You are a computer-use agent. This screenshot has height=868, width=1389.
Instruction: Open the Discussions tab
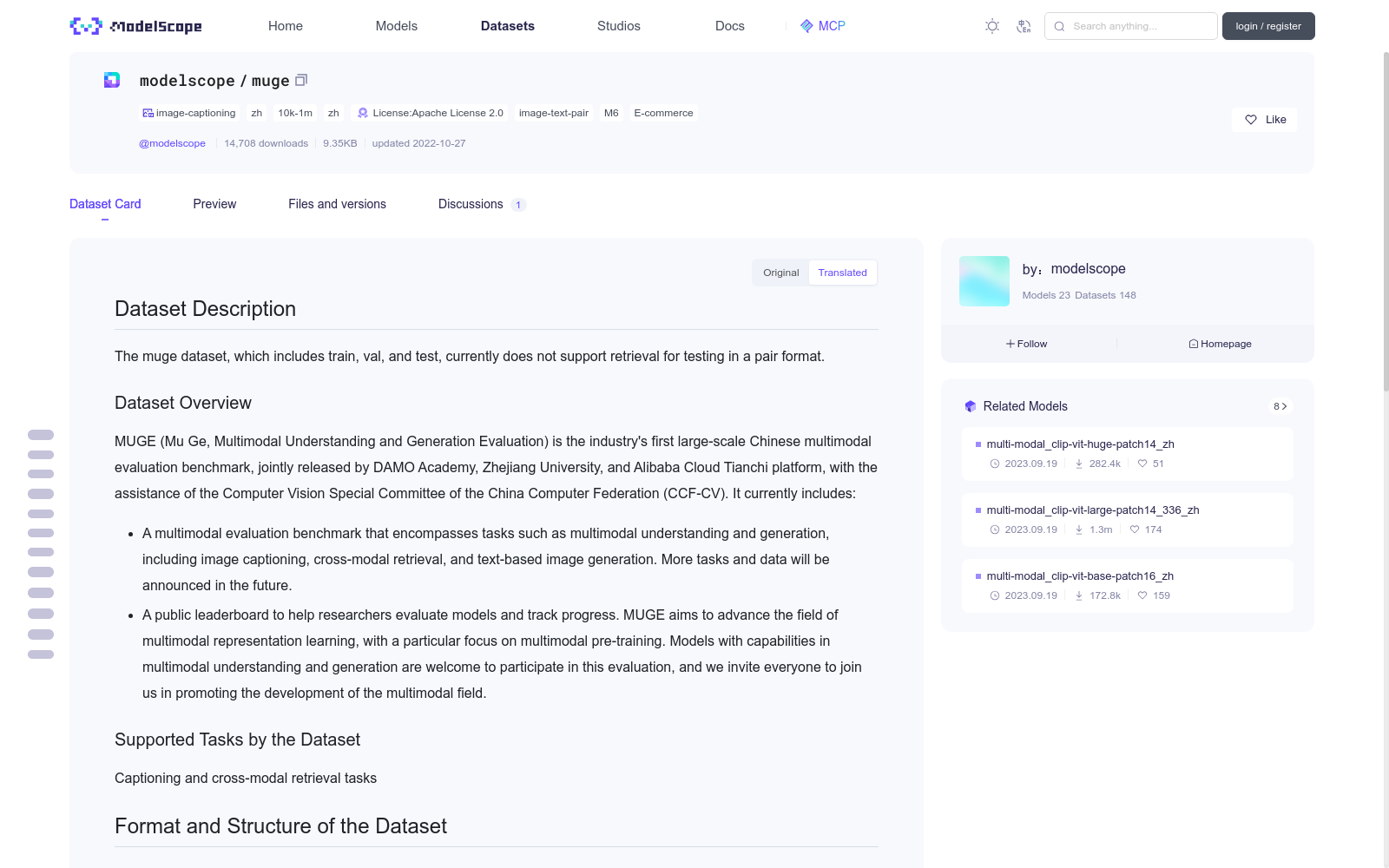click(482, 204)
